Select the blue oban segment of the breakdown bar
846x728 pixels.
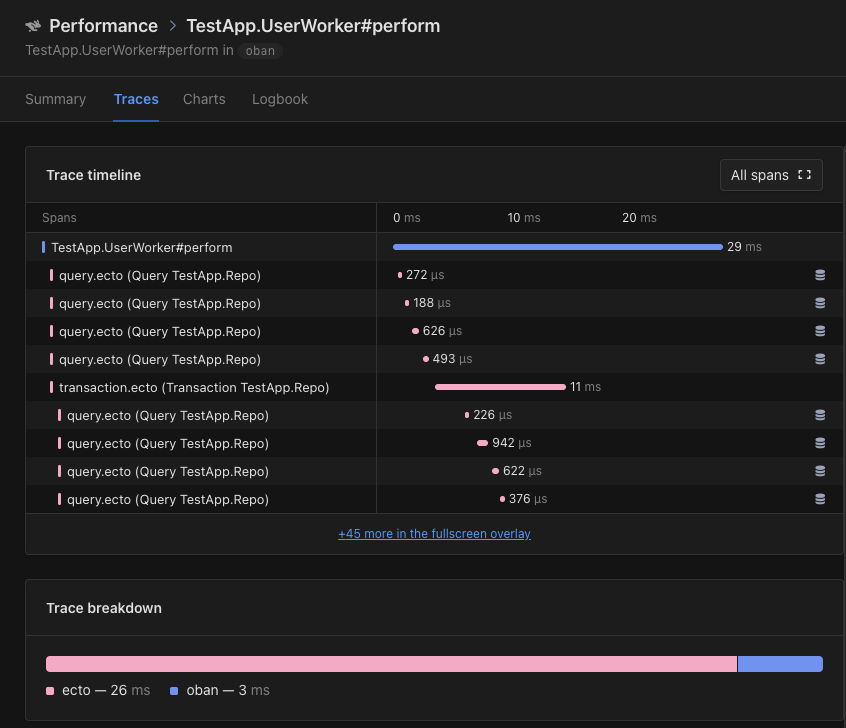pyautogui.click(x=780, y=664)
